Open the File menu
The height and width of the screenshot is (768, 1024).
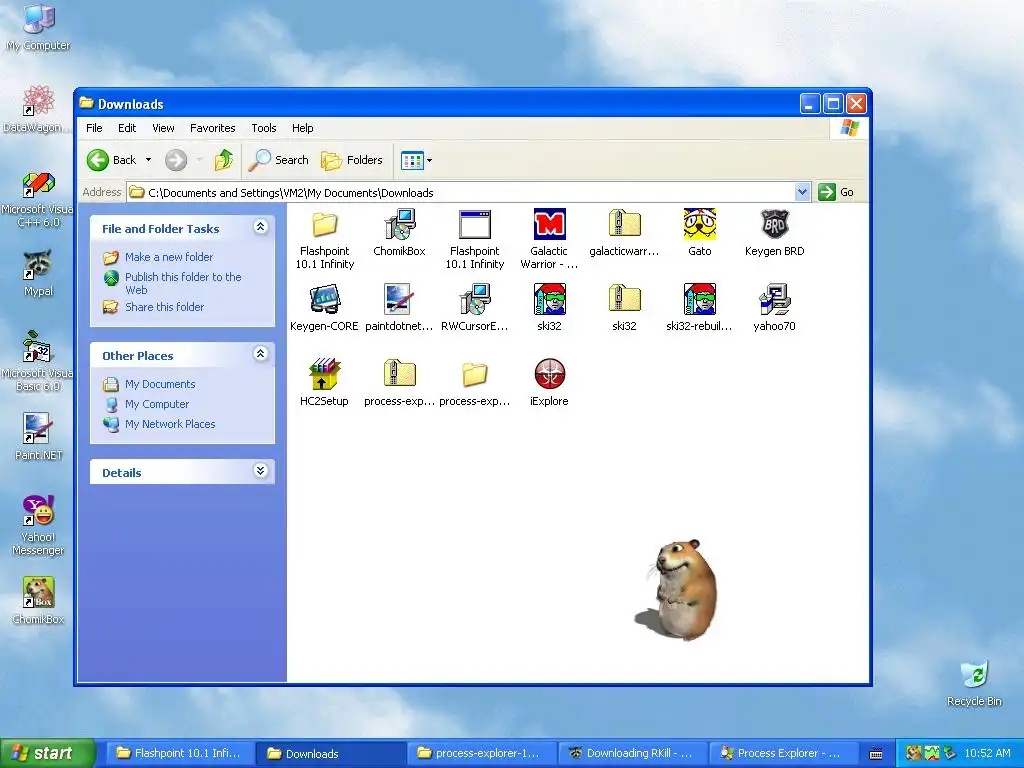94,128
